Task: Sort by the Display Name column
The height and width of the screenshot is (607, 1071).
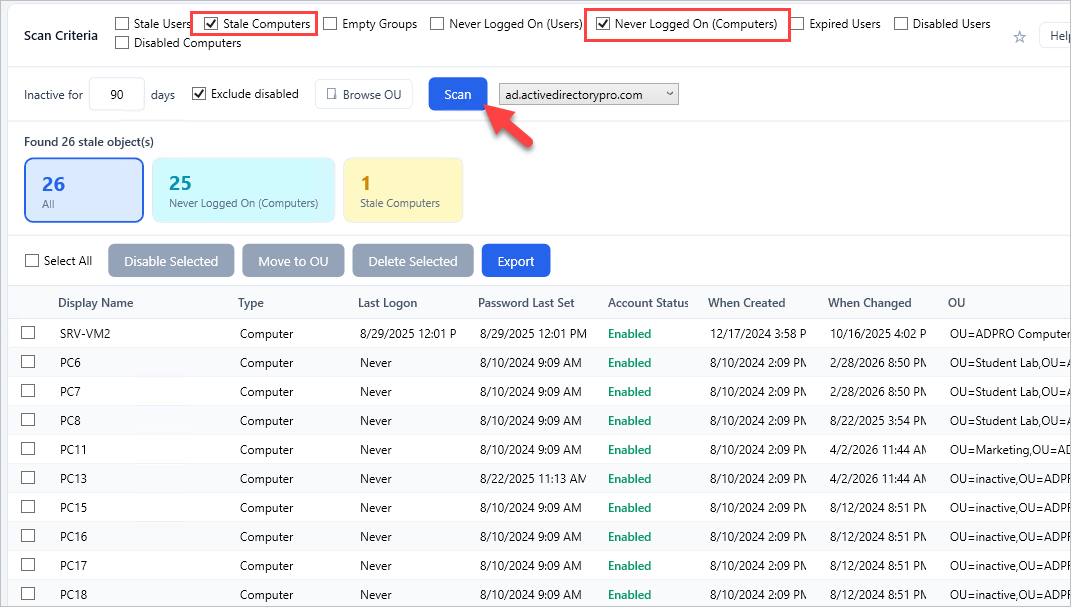Action: click(x=96, y=302)
